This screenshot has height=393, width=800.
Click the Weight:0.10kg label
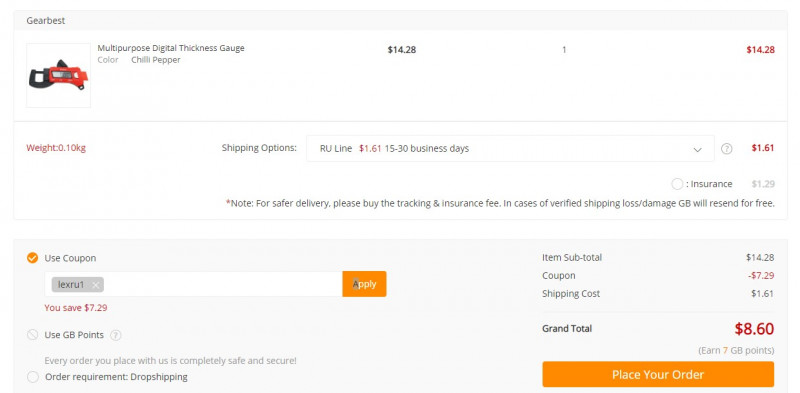pos(56,148)
